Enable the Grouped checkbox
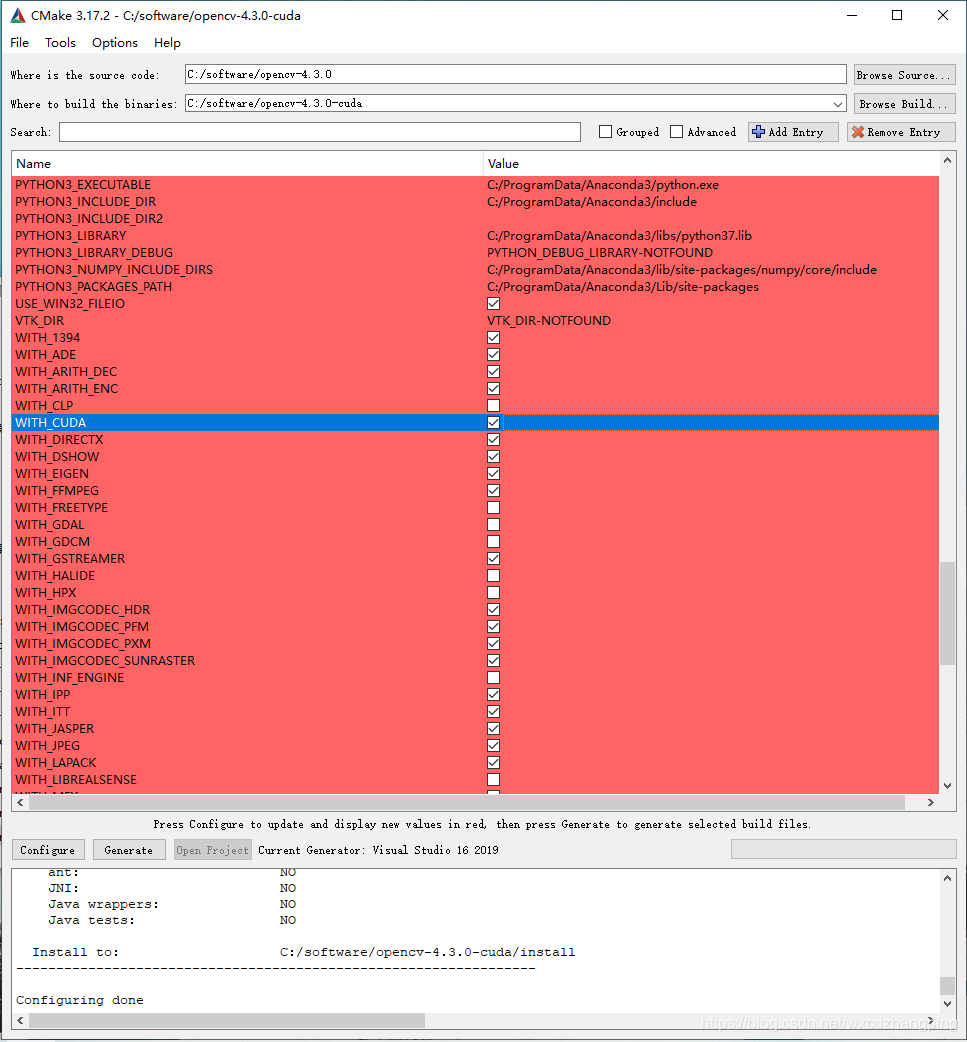Image resolution: width=967 pixels, height=1042 pixels. click(605, 132)
